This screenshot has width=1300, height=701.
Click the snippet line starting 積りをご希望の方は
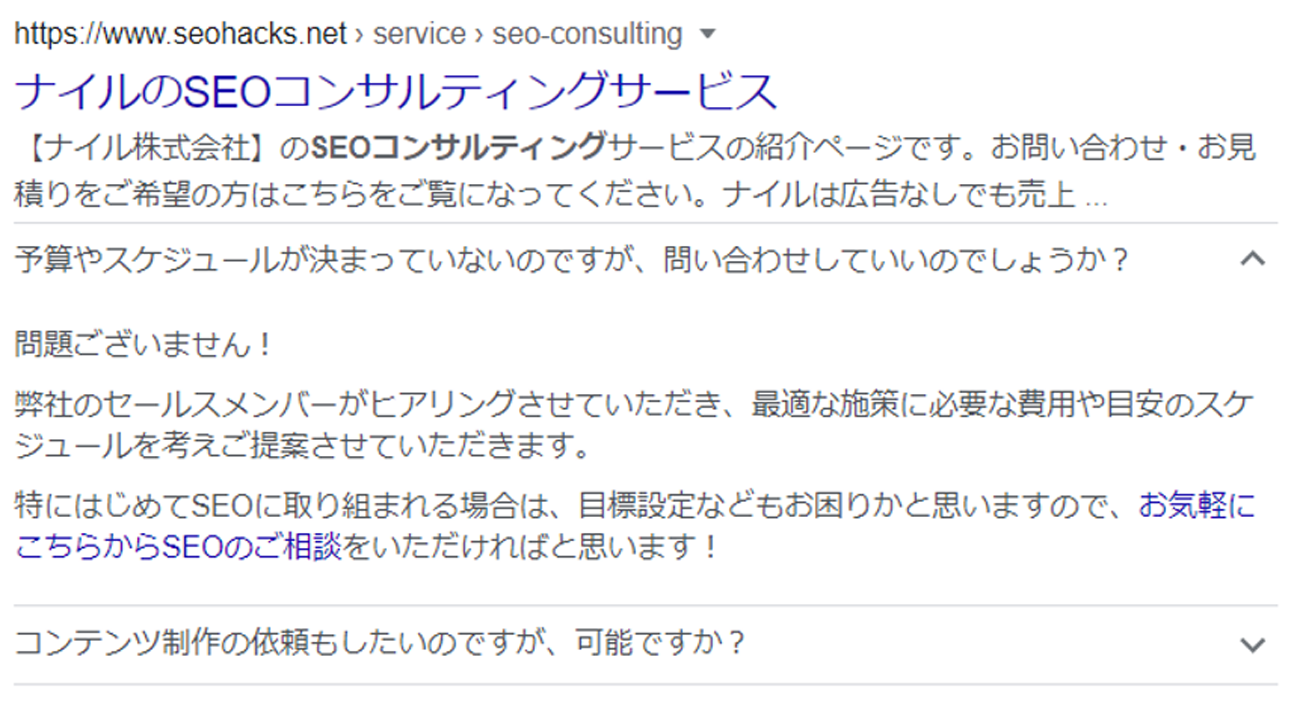click(300, 193)
